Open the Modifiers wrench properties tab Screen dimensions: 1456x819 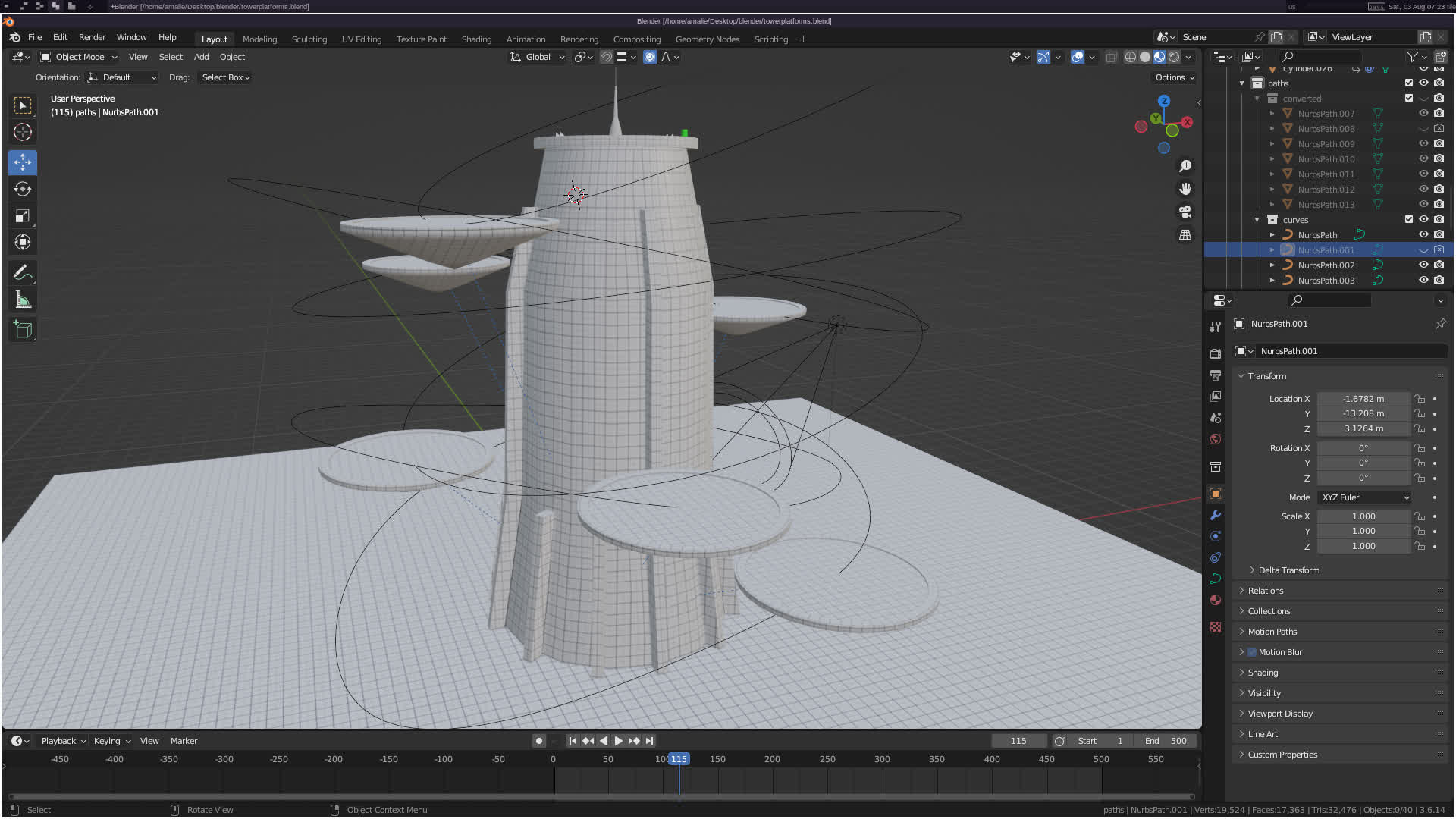pyautogui.click(x=1216, y=515)
